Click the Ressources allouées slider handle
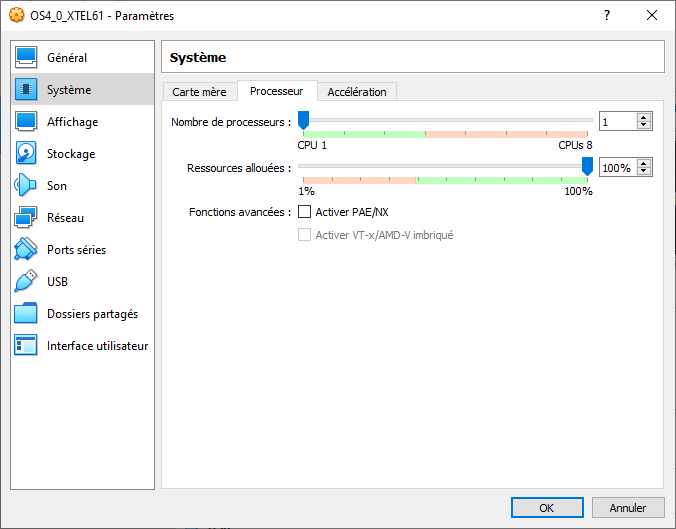This screenshot has height=529, width=676. [x=588, y=166]
